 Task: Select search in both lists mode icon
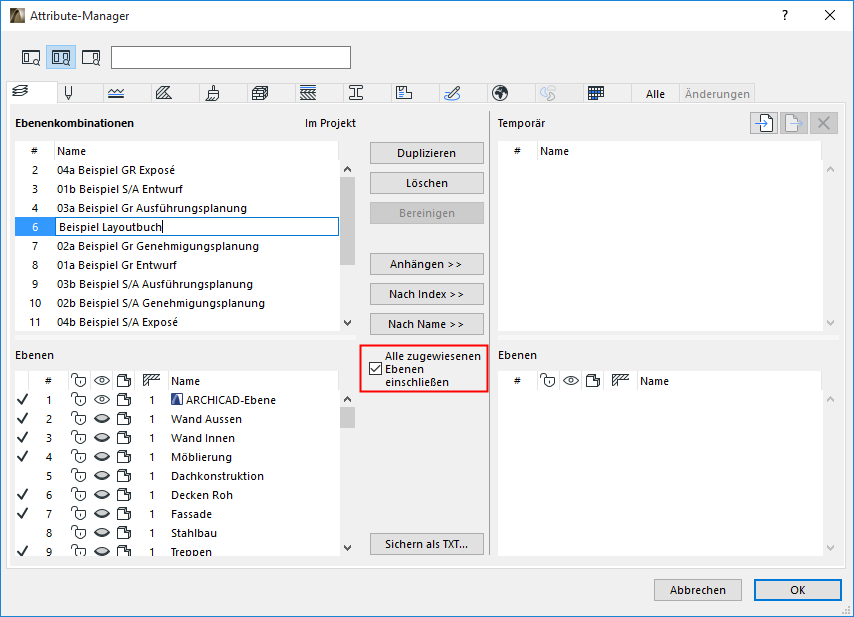click(61, 57)
